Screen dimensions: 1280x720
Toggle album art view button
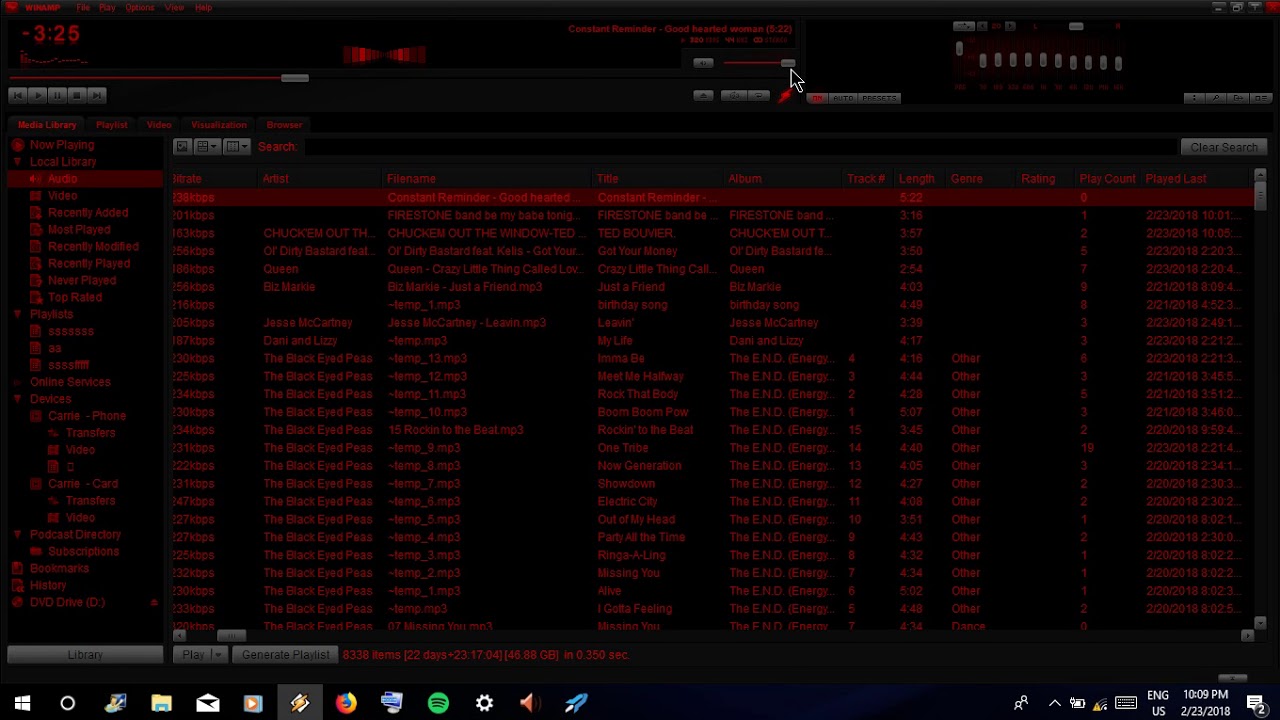tap(182, 147)
